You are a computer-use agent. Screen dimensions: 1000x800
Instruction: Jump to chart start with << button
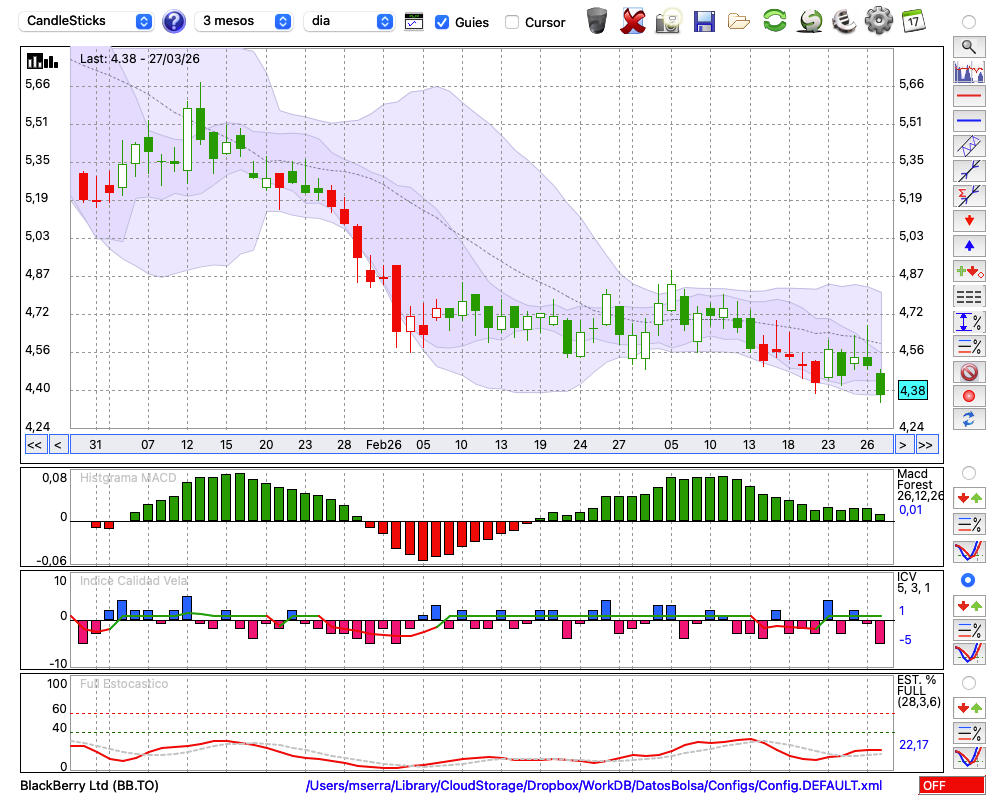(x=34, y=445)
